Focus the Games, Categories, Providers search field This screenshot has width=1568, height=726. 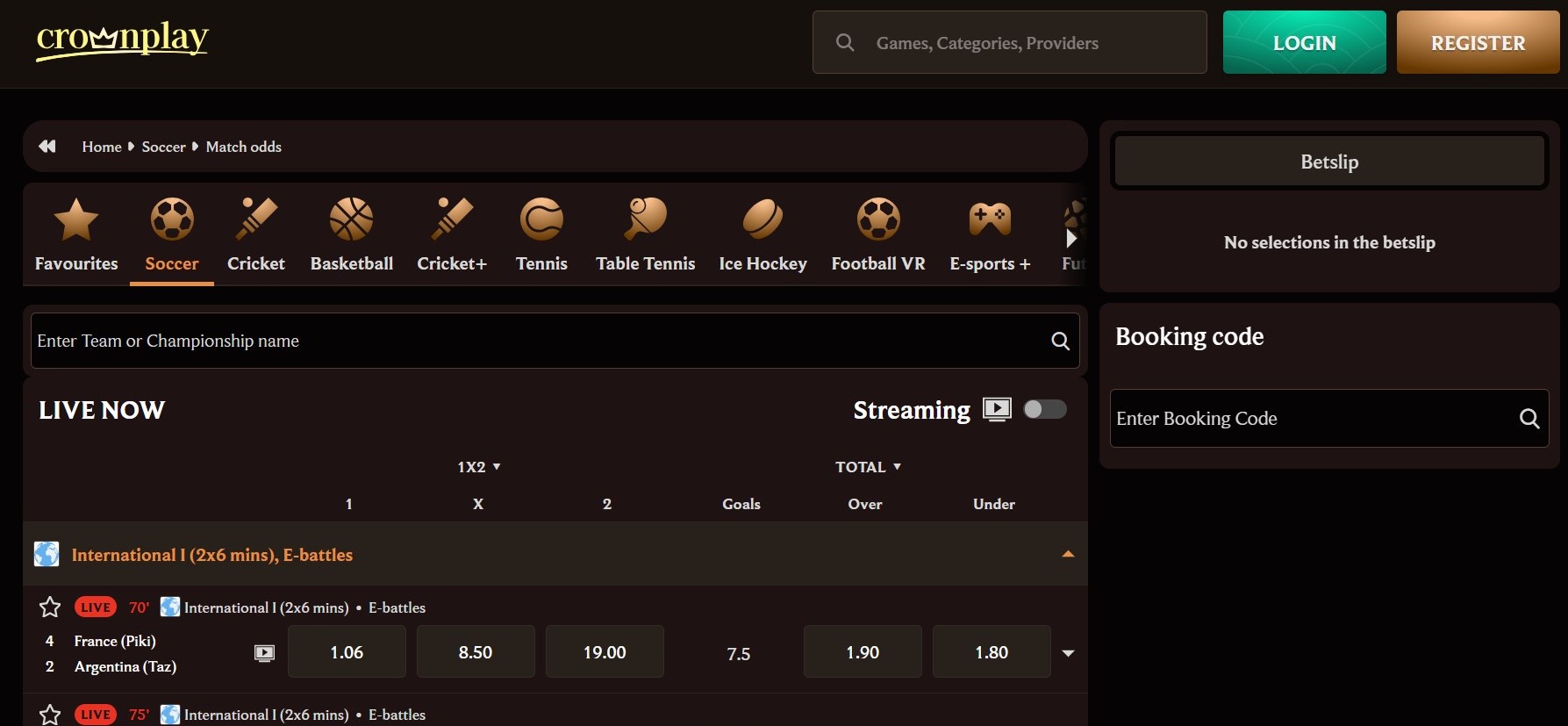click(x=1010, y=42)
